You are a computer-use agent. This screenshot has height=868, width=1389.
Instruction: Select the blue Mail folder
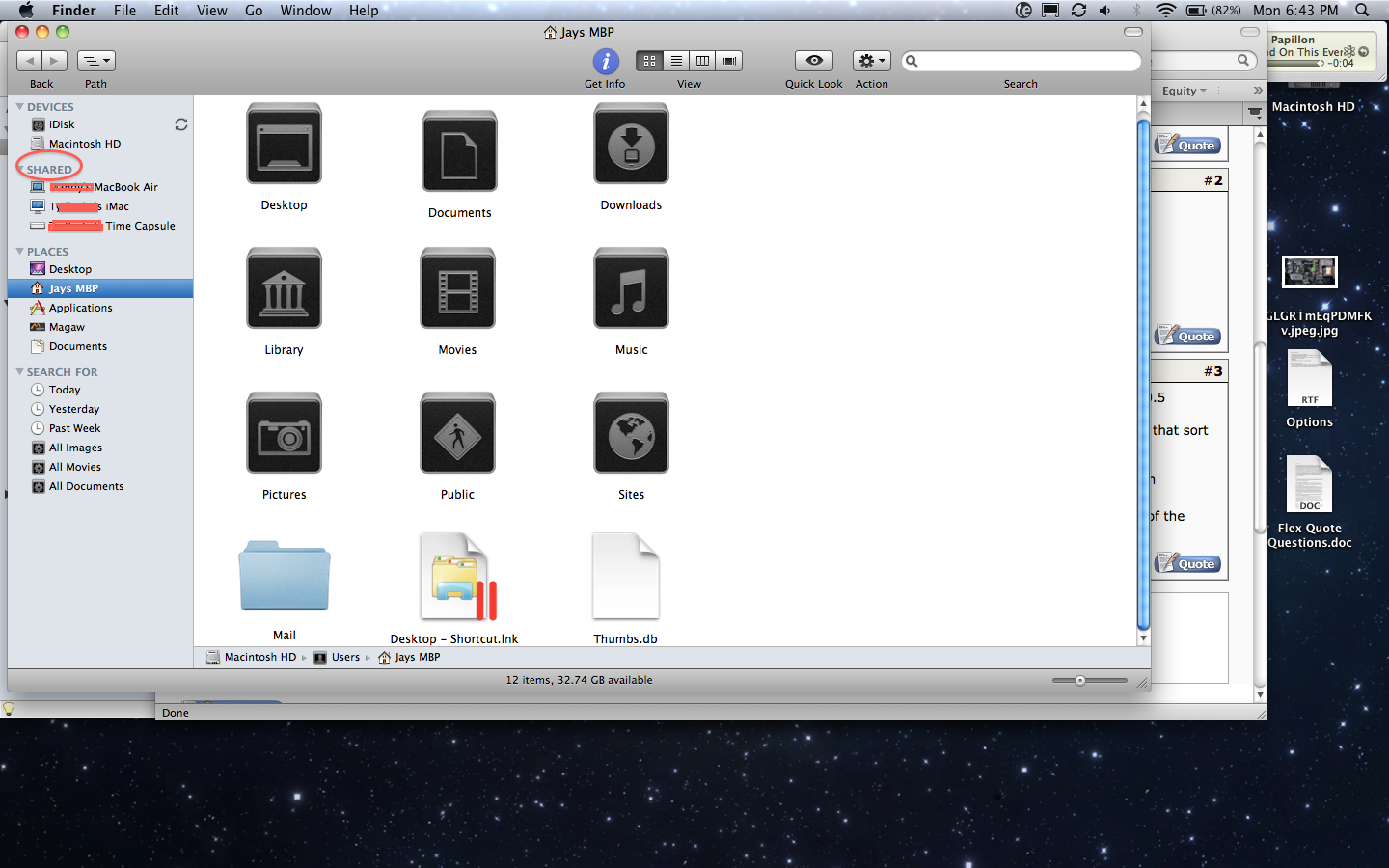coord(284,576)
